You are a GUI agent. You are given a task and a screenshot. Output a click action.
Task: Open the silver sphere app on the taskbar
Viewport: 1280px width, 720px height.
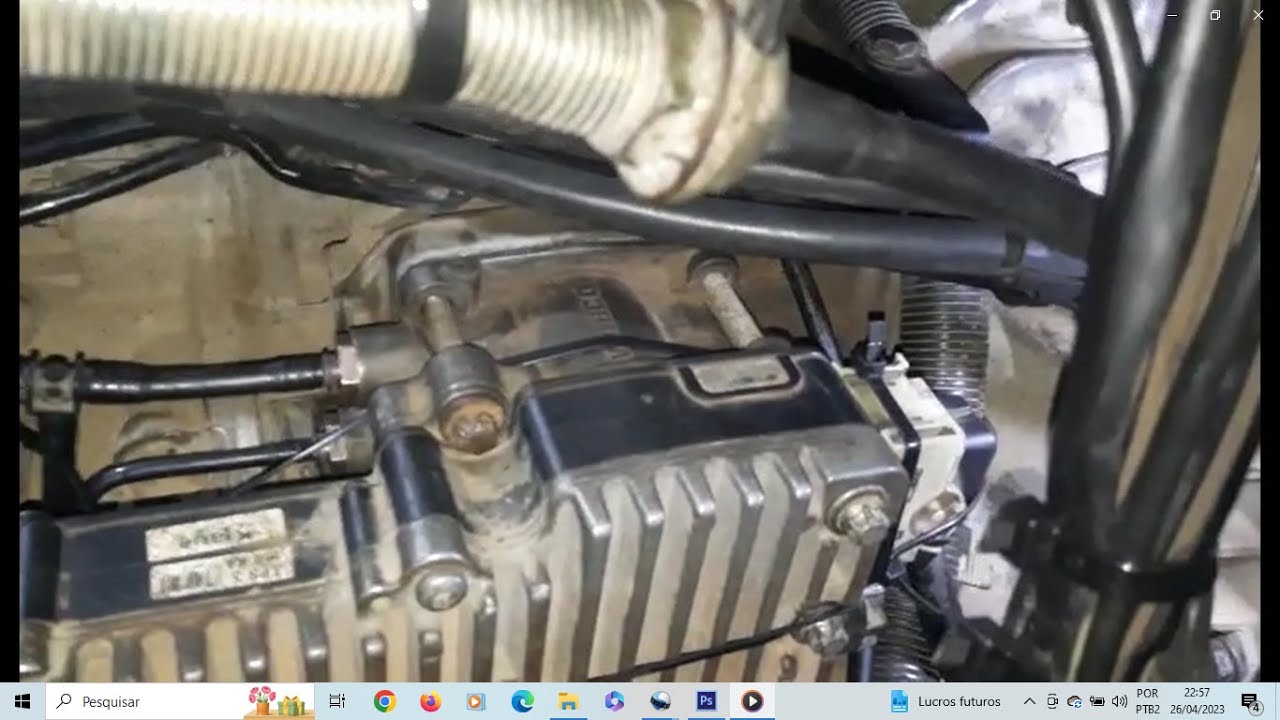[660, 701]
